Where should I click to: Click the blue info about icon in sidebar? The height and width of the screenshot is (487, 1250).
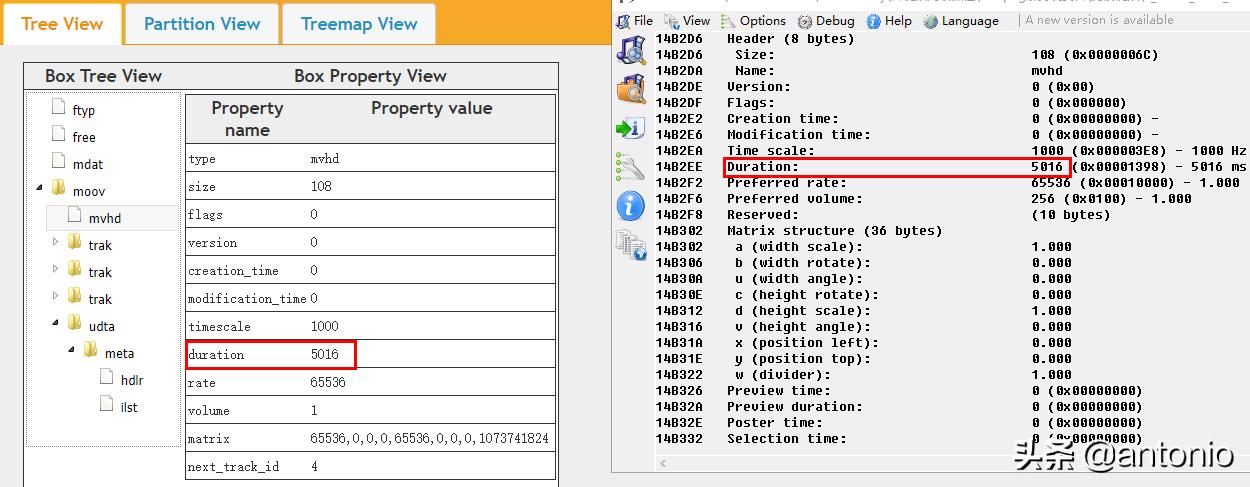pyautogui.click(x=630, y=206)
